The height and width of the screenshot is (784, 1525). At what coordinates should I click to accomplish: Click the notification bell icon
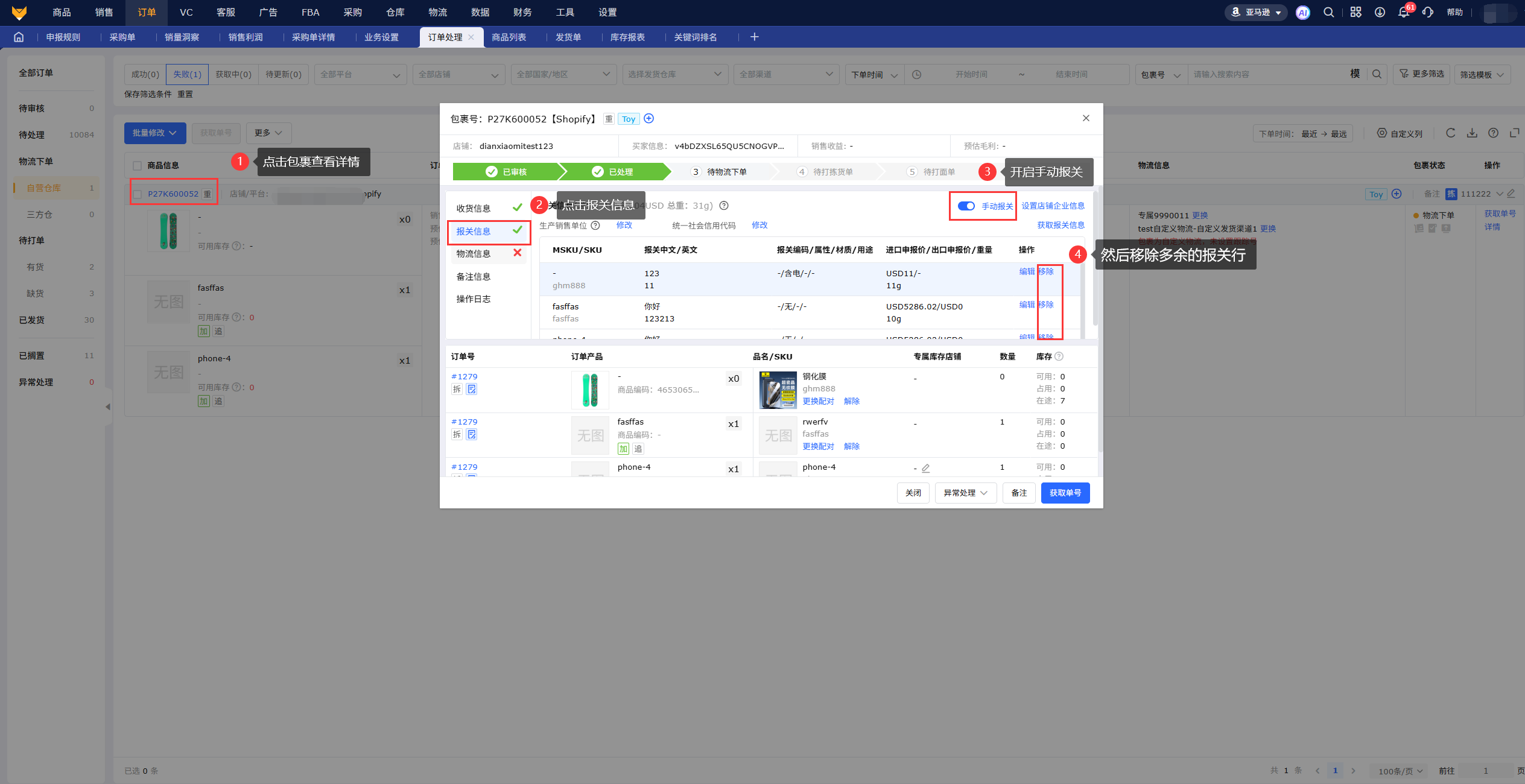point(1403,13)
